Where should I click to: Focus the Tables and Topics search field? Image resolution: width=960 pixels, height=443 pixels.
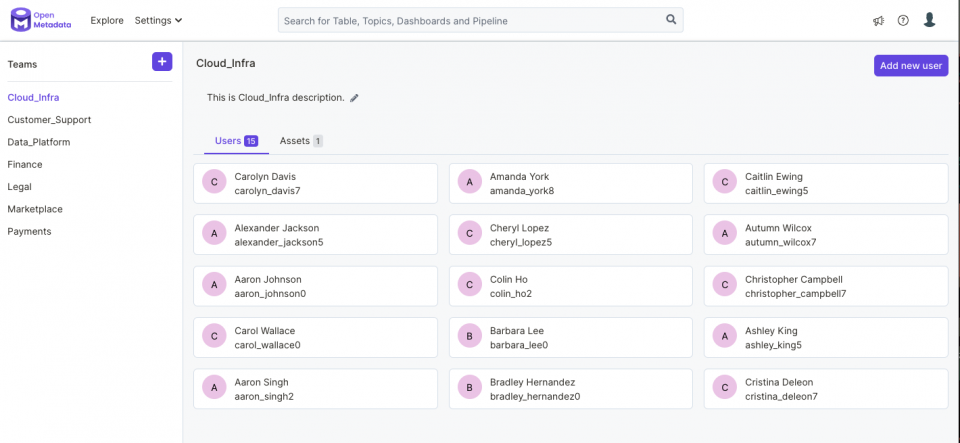pos(481,20)
